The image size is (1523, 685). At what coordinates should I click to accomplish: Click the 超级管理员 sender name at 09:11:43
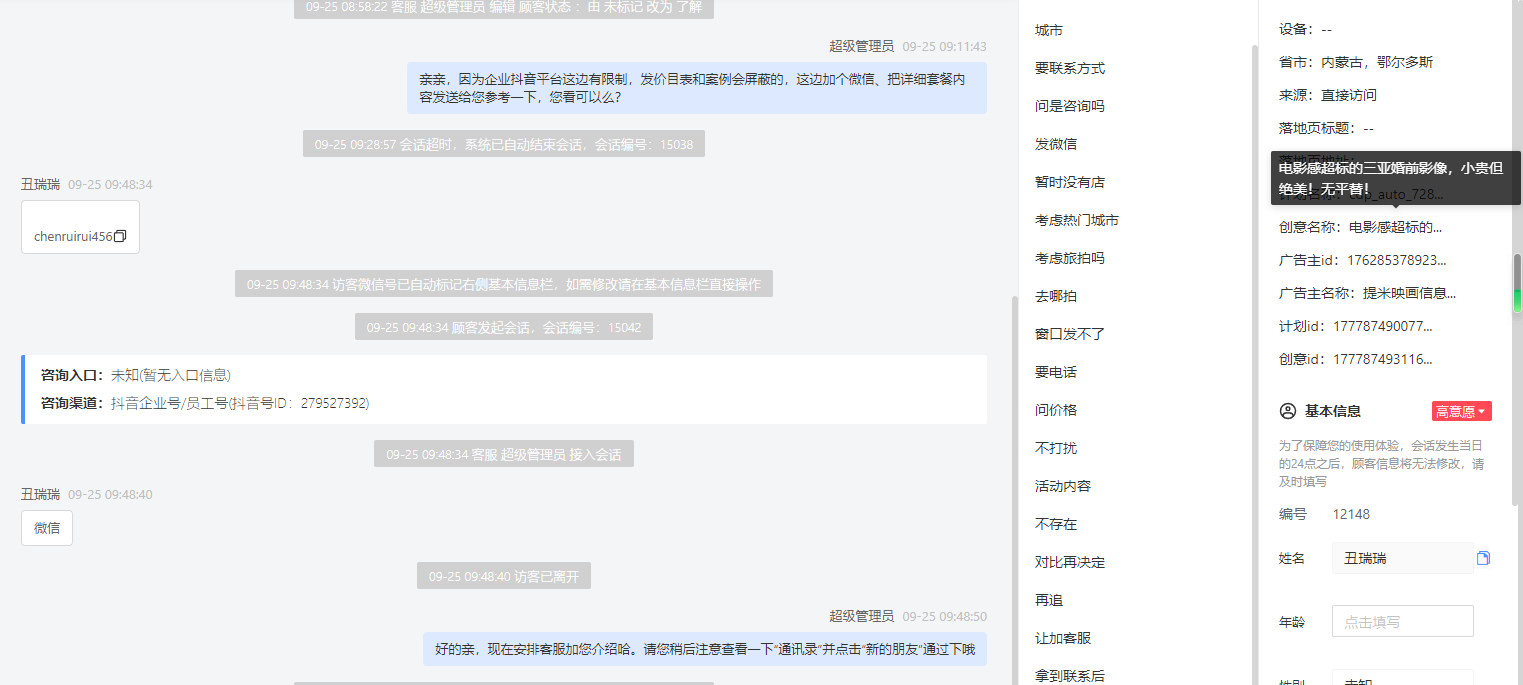861,46
